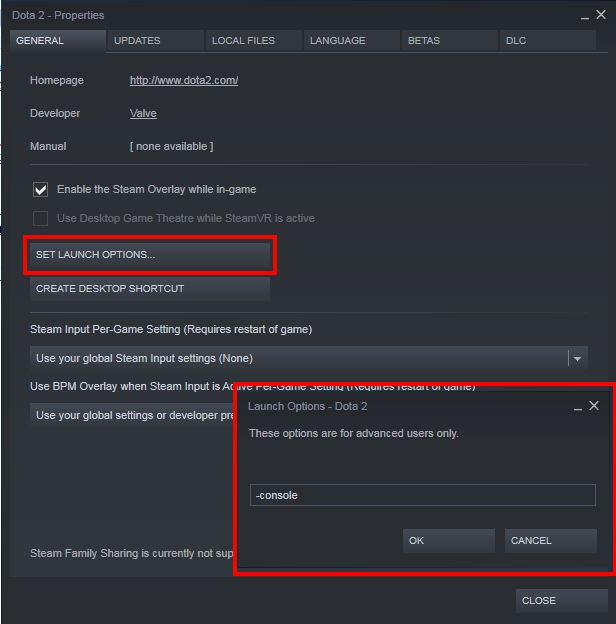Viewport: 616px width, 624px height.
Task: Click the 'Developer' label
Action: click(x=55, y=113)
